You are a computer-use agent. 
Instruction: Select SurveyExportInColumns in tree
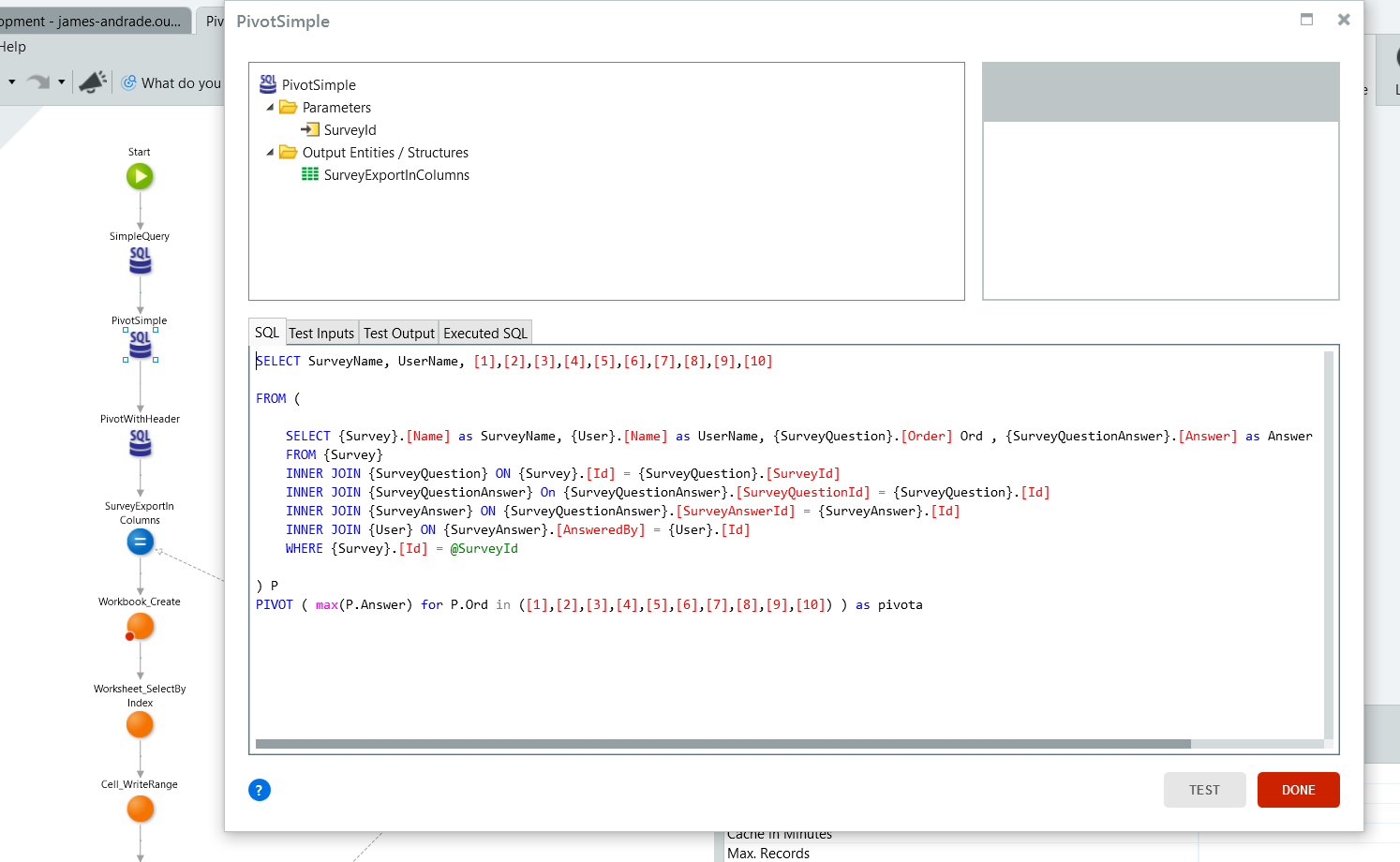pyautogui.click(x=396, y=174)
